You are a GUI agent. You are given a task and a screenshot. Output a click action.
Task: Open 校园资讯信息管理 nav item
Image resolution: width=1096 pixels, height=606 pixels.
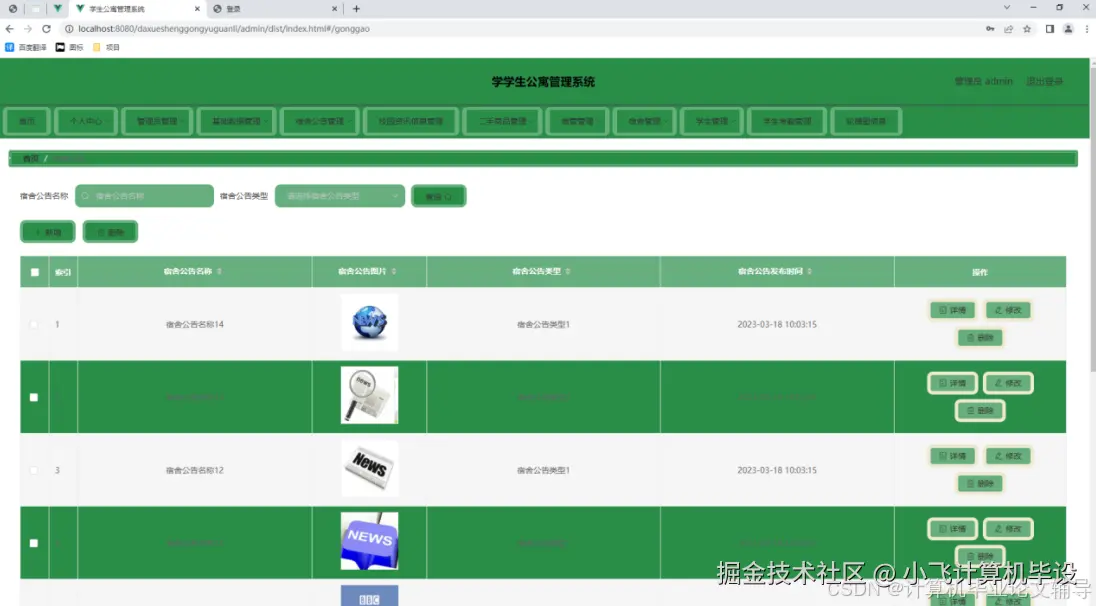(x=411, y=122)
